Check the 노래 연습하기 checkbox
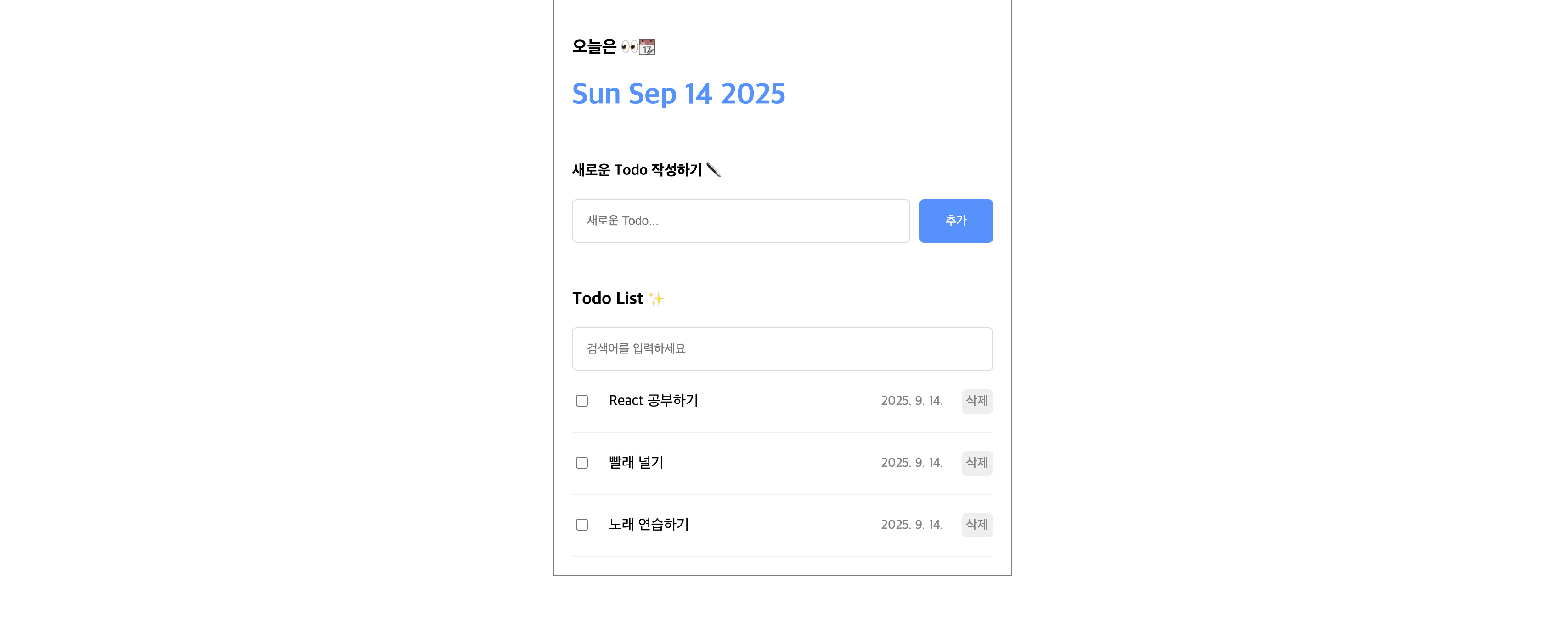 pos(582,524)
